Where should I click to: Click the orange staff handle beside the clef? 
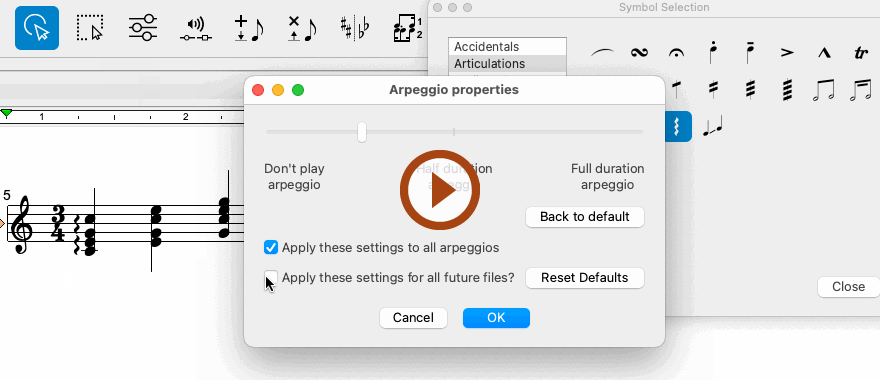[x=2, y=224]
